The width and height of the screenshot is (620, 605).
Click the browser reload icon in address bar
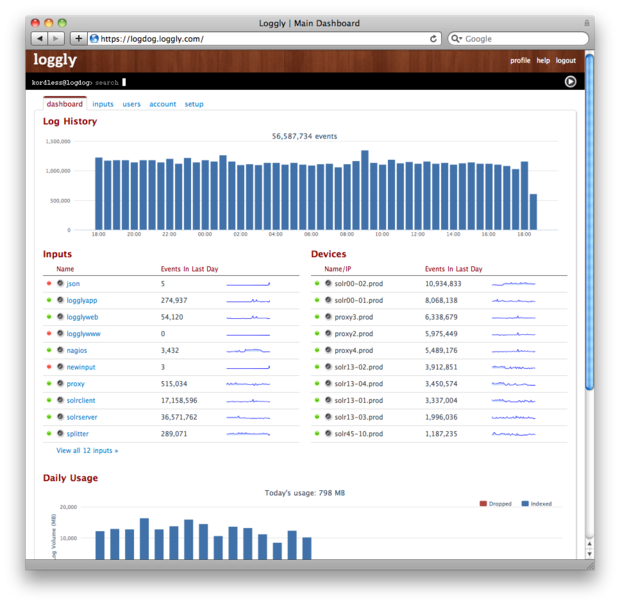pyautogui.click(x=433, y=39)
